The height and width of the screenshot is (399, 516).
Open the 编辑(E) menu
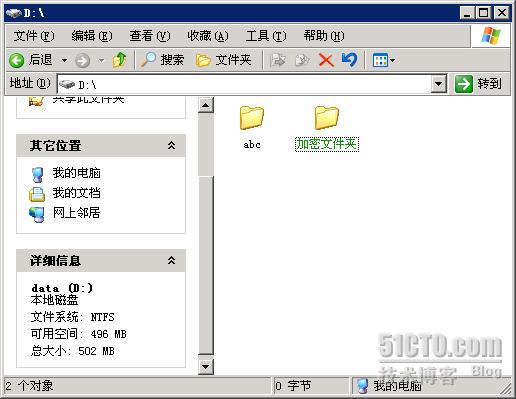point(92,36)
